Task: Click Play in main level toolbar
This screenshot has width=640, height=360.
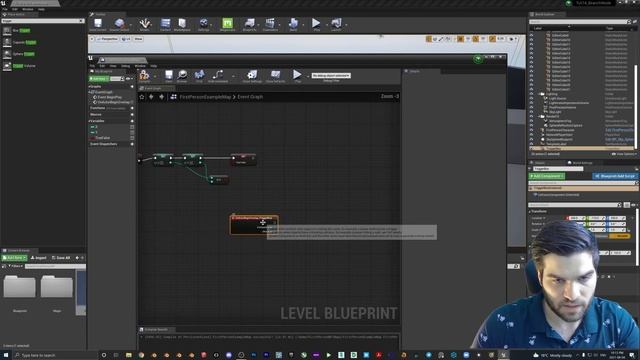Action: (316, 24)
